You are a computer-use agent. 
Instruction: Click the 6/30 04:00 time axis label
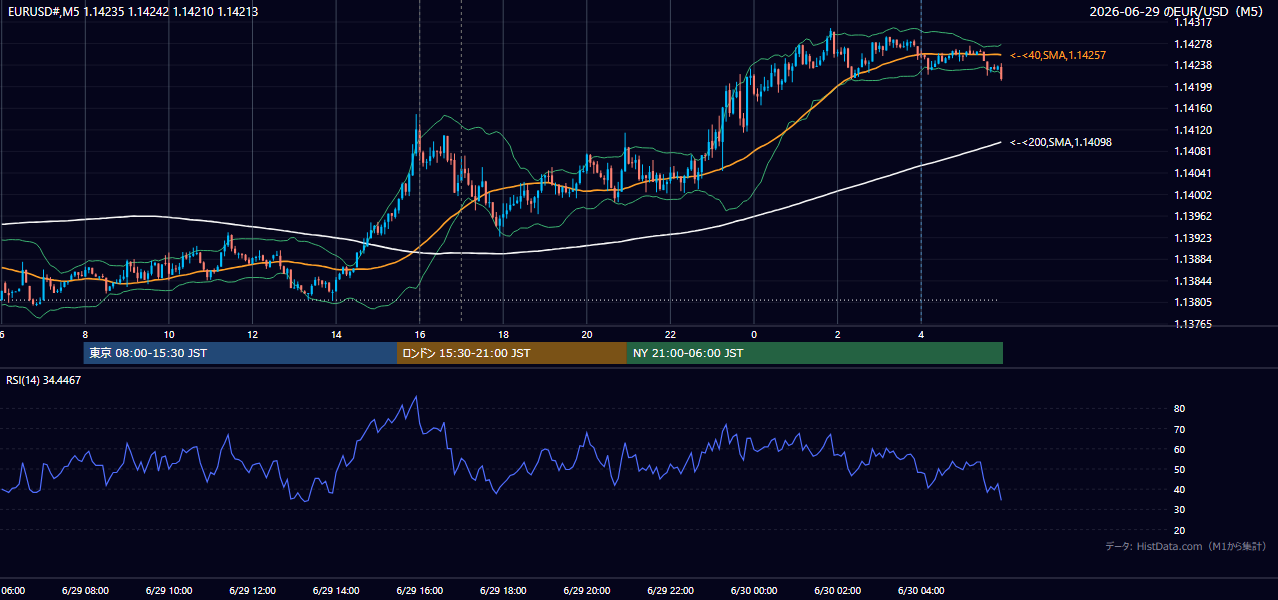pyautogui.click(x=920, y=590)
